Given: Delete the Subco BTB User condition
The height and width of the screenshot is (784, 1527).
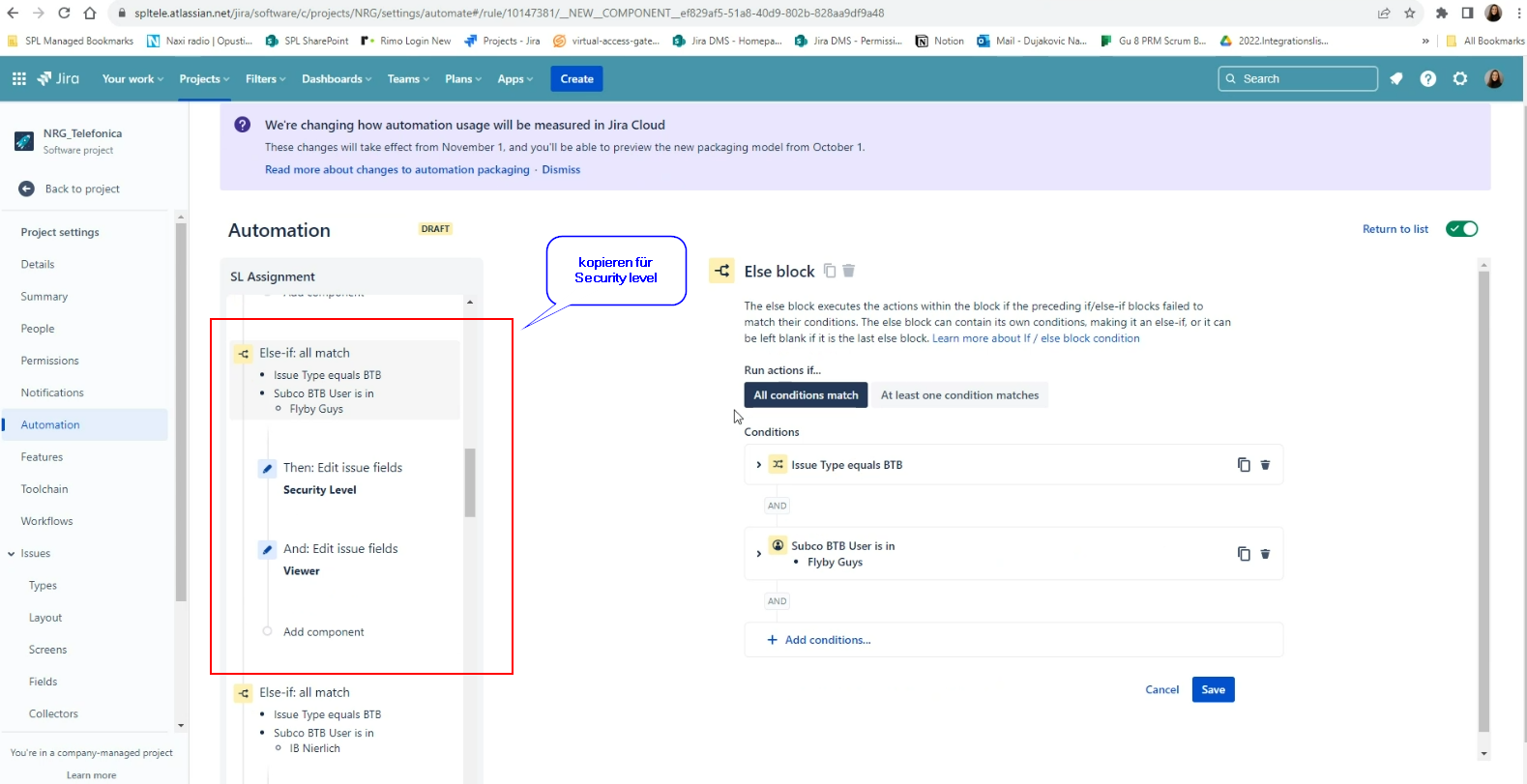Looking at the screenshot, I should point(1265,554).
